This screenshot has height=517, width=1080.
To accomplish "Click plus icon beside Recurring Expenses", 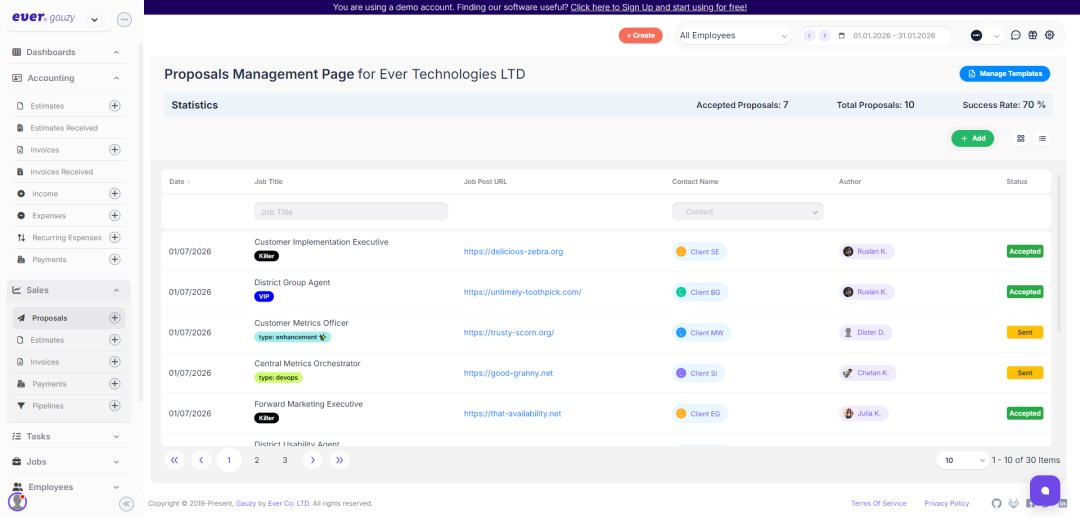I will coord(114,238).
